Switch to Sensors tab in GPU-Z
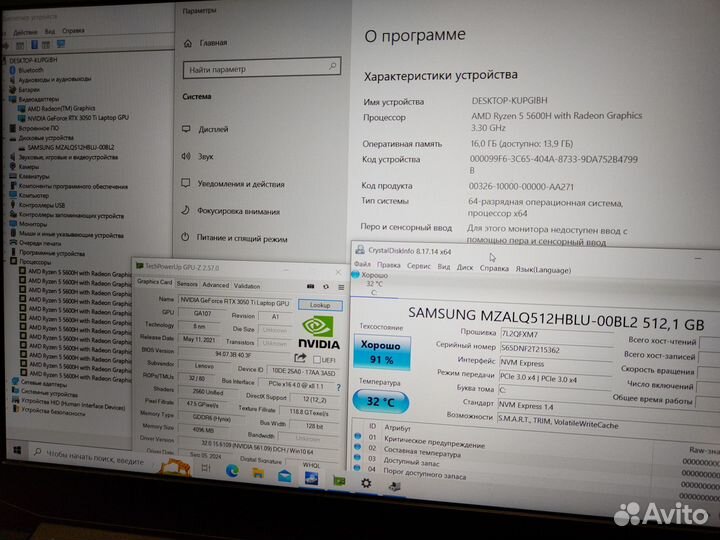 [x=187, y=284]
